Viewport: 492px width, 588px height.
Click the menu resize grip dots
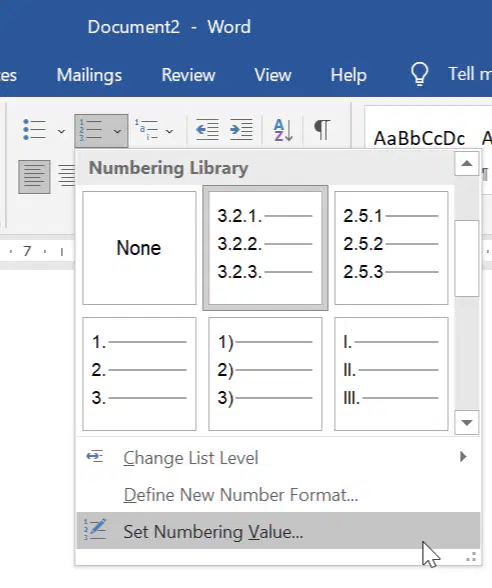coord(471,557)
